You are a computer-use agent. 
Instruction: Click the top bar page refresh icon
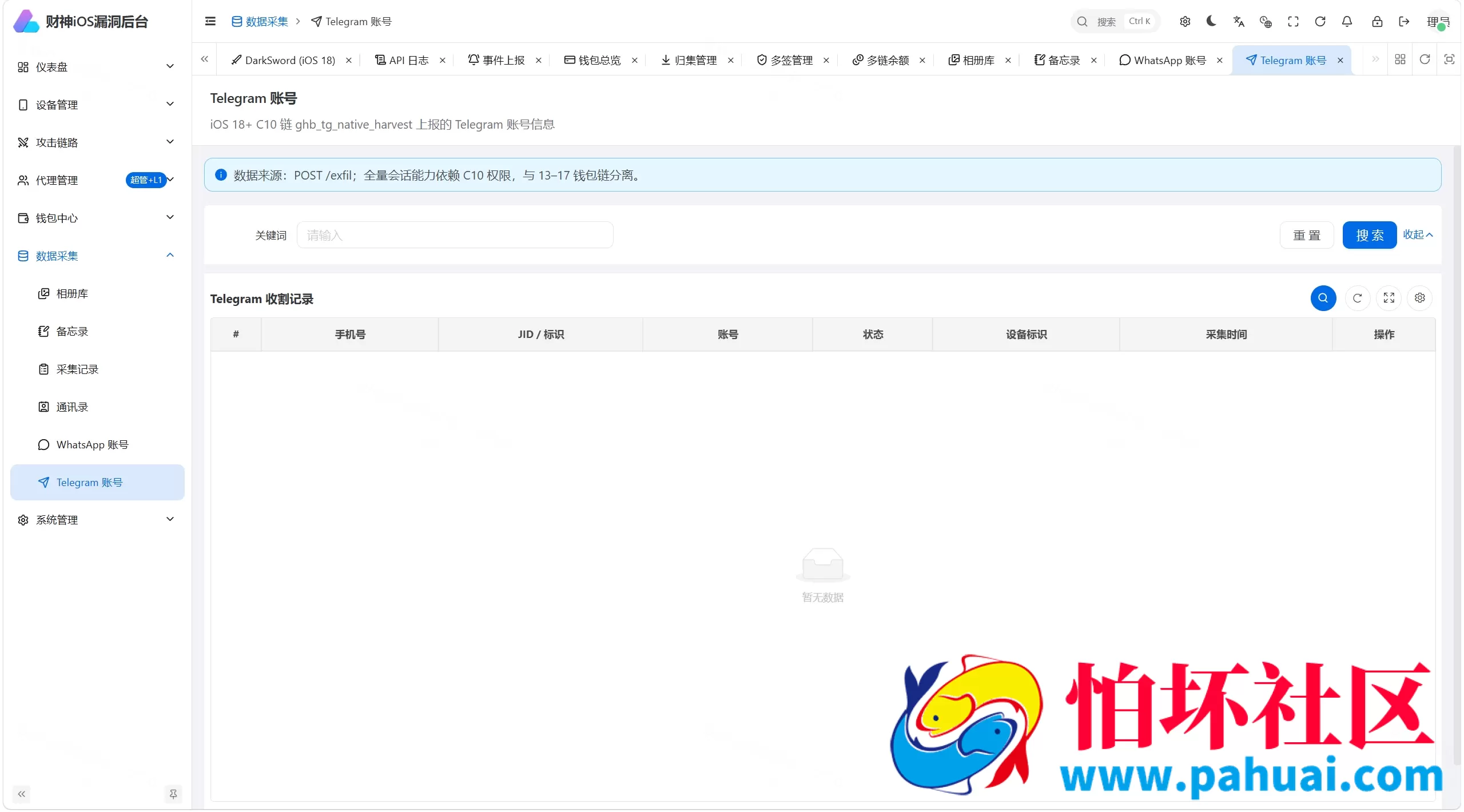coord(1320,22)
